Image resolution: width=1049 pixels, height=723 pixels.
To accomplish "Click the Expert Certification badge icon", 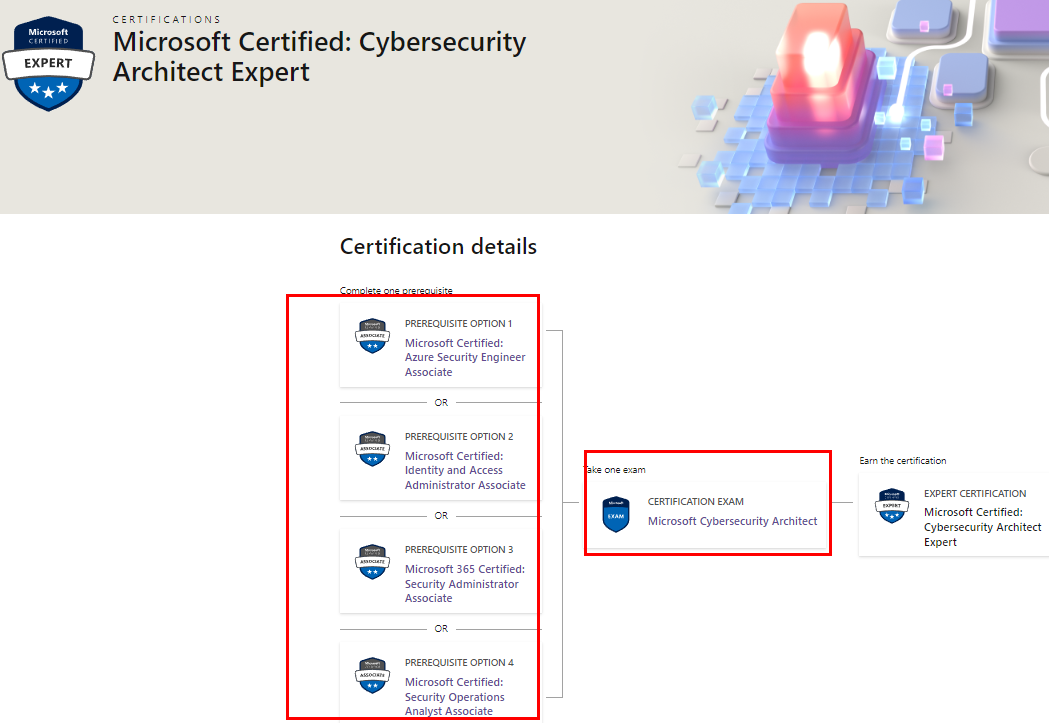I will 892,506.
